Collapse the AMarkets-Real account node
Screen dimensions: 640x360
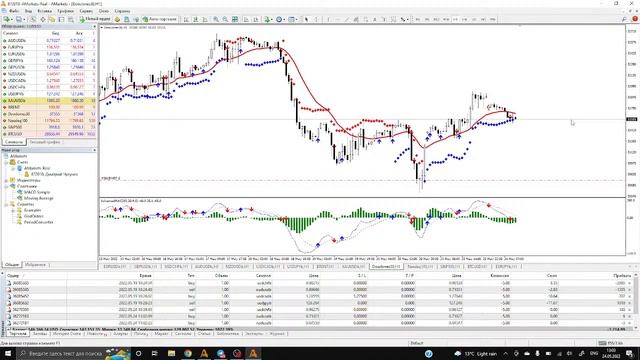pyautogui.click(x=13, y=168)
